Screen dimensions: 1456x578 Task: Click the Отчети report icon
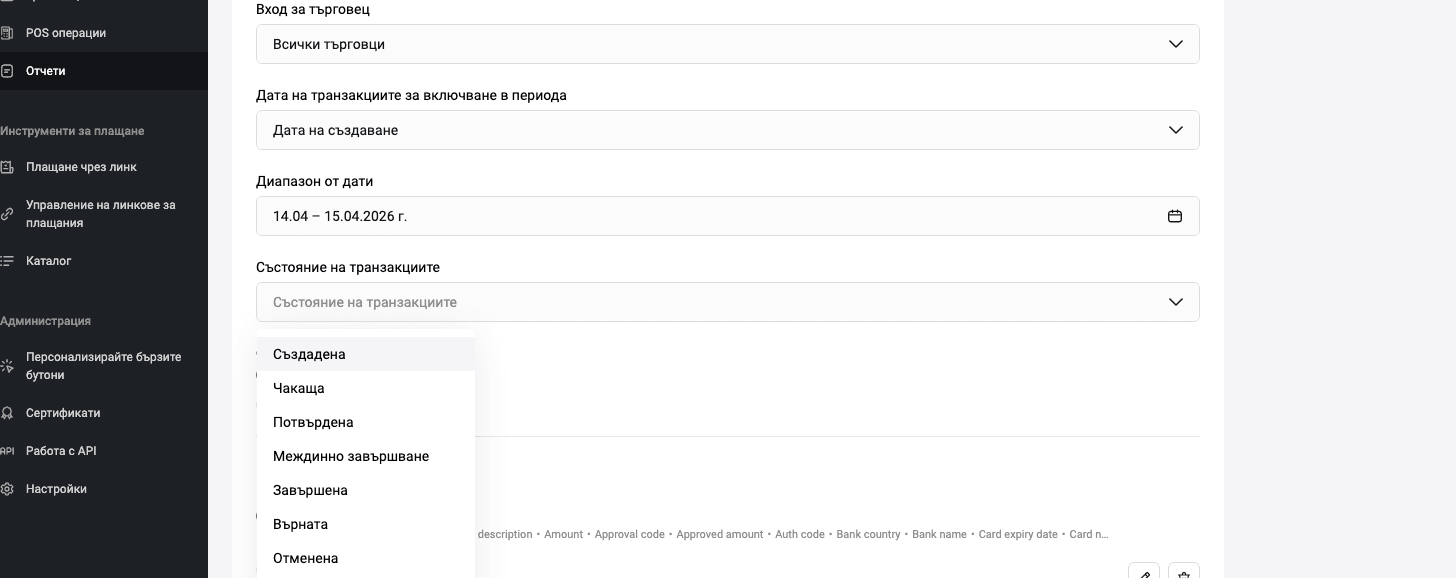click(x=6, y=71)
